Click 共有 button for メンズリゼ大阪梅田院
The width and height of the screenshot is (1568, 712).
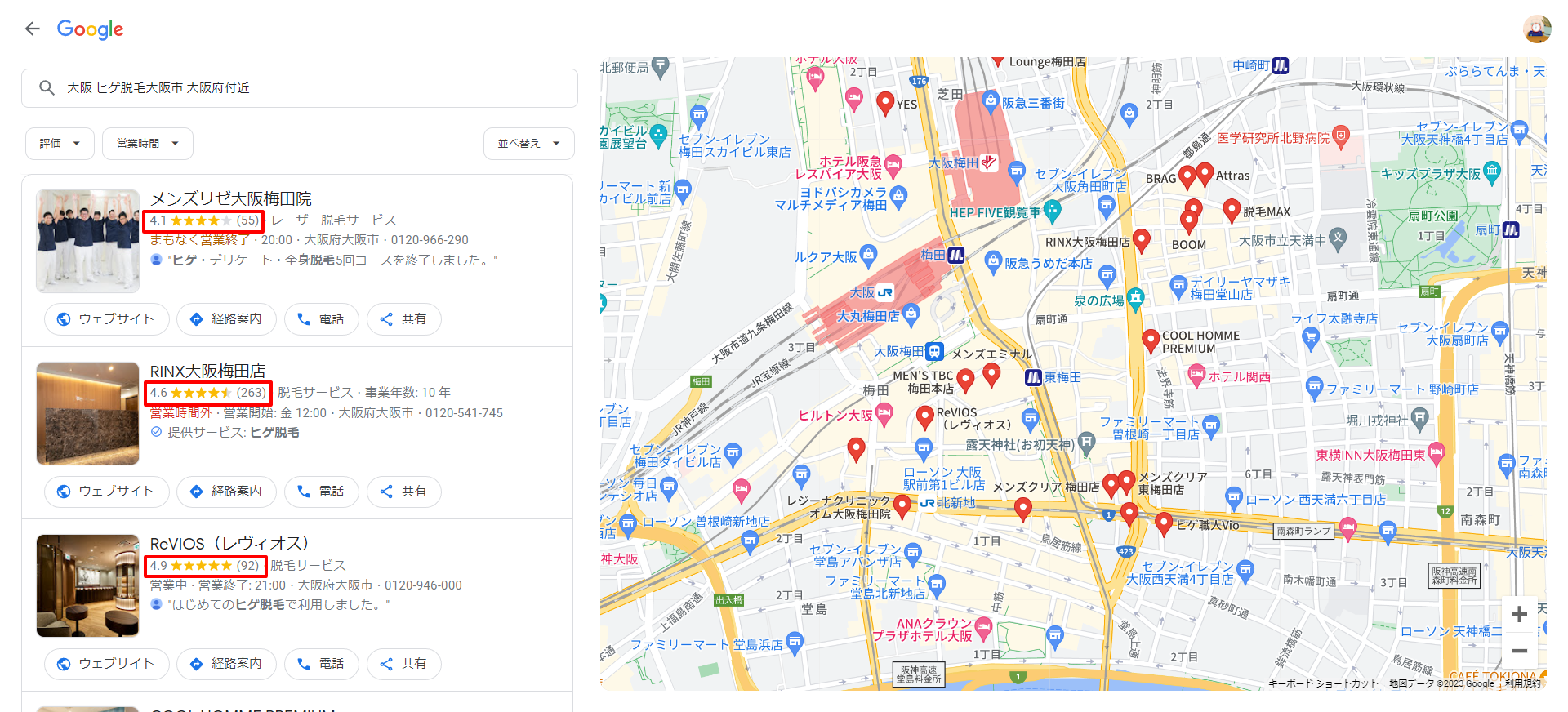(x=403, y=318)
